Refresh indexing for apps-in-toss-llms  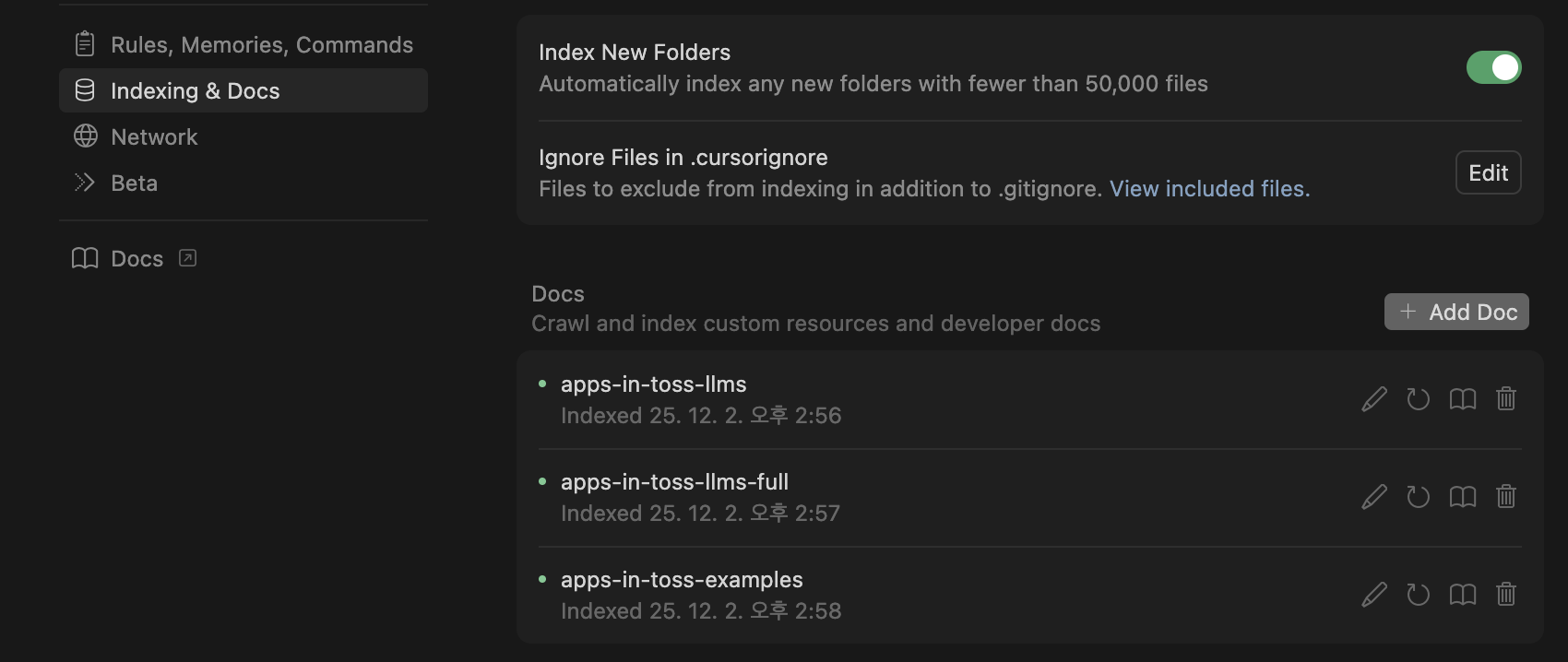(x=1419, y=399)
